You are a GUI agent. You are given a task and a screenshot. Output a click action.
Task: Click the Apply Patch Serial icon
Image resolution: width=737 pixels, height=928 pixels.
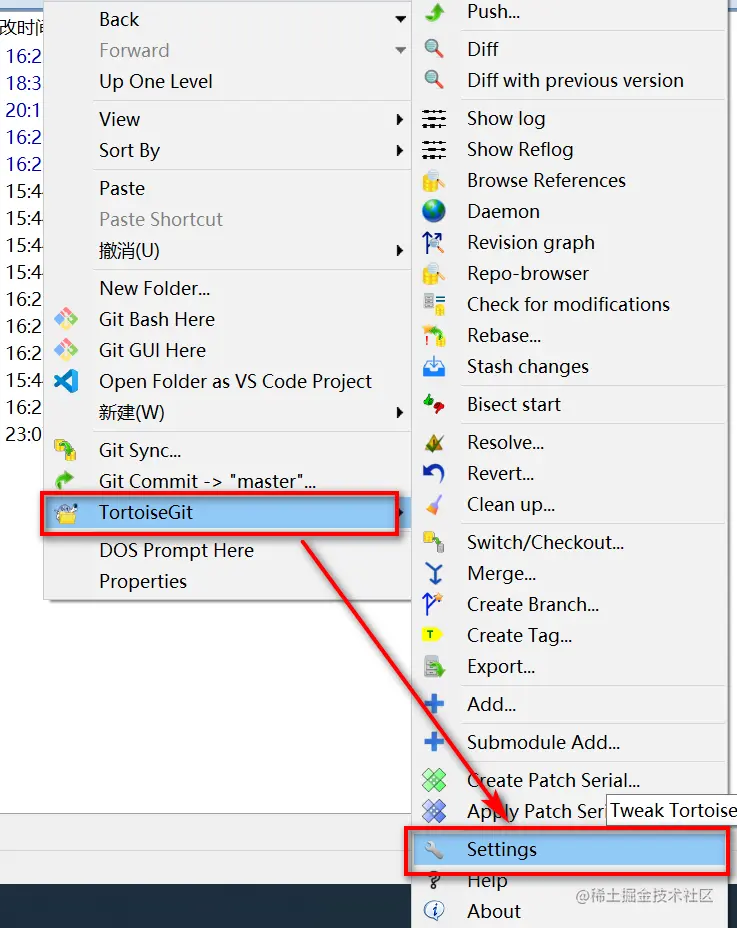[x=434, y=811]
